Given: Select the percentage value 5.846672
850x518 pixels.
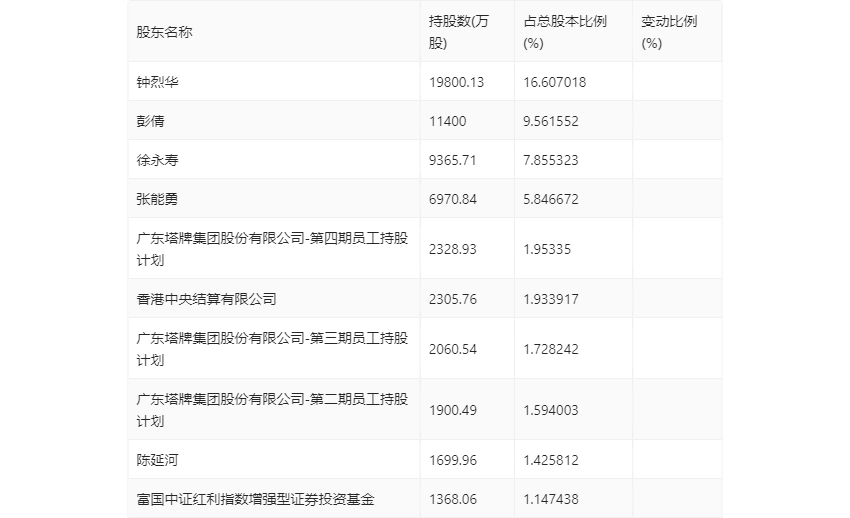Looking at the screenshot, I should (551, 199).
